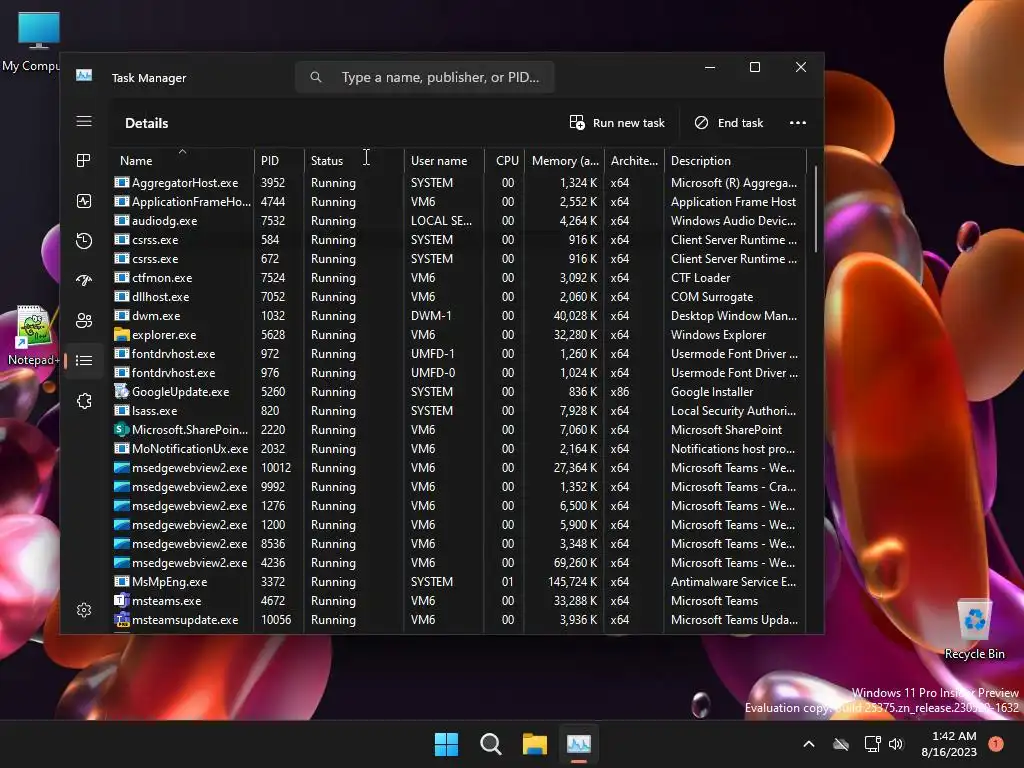This screenshot has width=1024, height=768.
Task: Select the audiodg.exe process name
Action: (x=165, y=221)
